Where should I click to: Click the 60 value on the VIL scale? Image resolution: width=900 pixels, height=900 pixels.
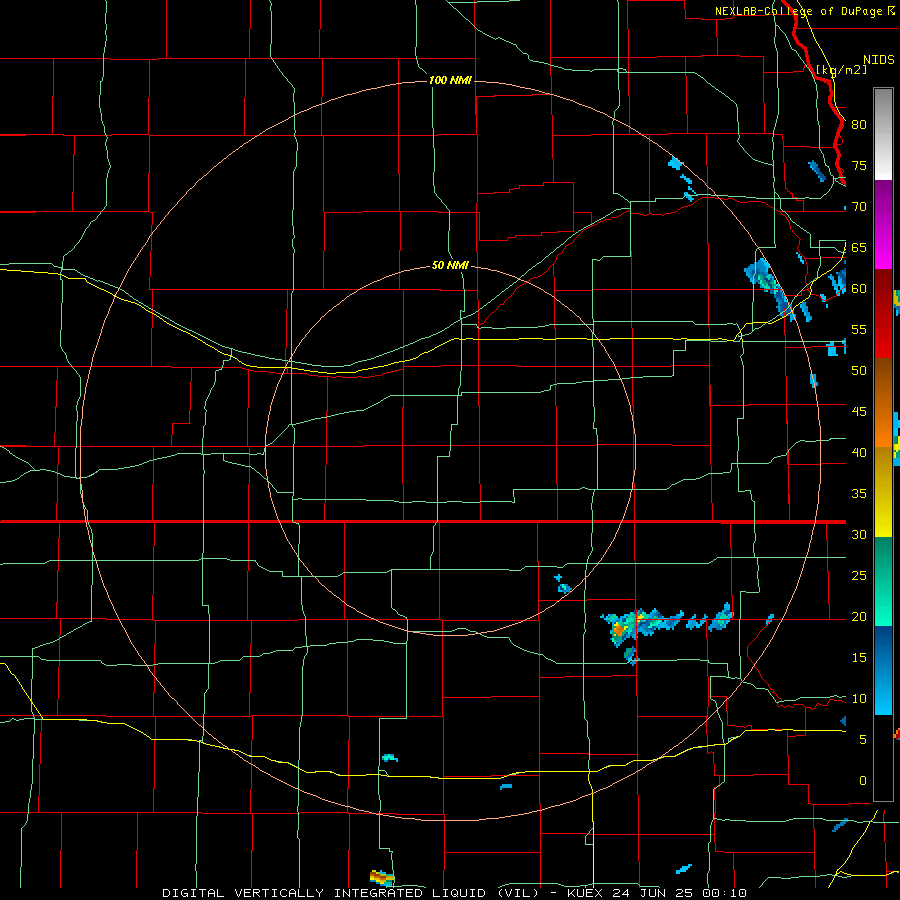click(x=859, y=289)
